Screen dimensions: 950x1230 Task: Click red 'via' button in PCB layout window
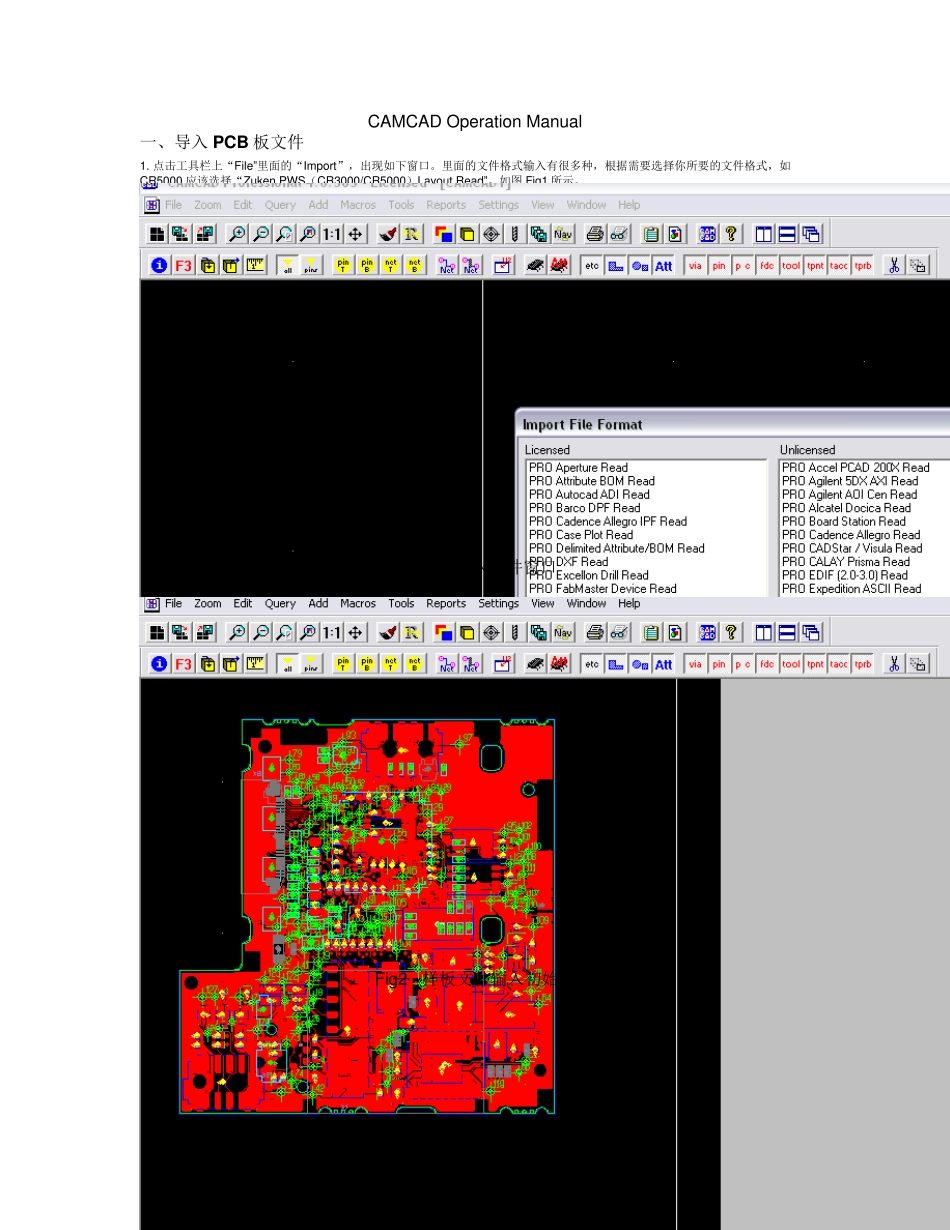695,664
